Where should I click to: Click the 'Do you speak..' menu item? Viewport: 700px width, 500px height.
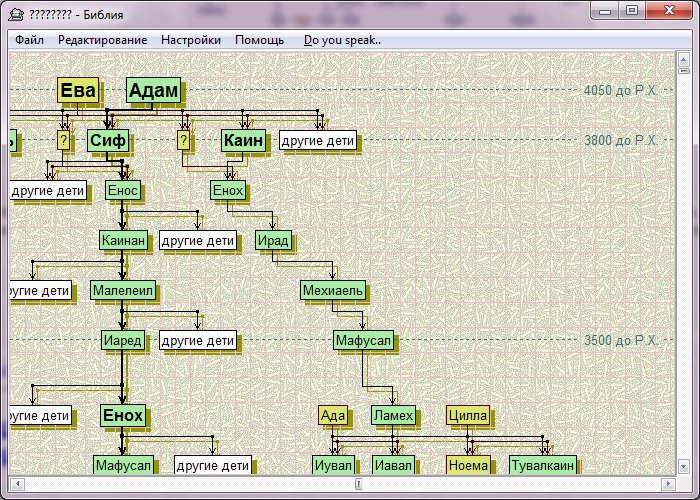pyautogui.click(x=342, y=40)
